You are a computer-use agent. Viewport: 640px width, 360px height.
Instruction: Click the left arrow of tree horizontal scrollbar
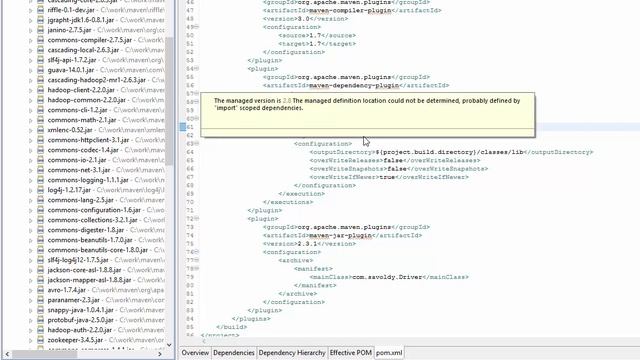tap(7, 354)
